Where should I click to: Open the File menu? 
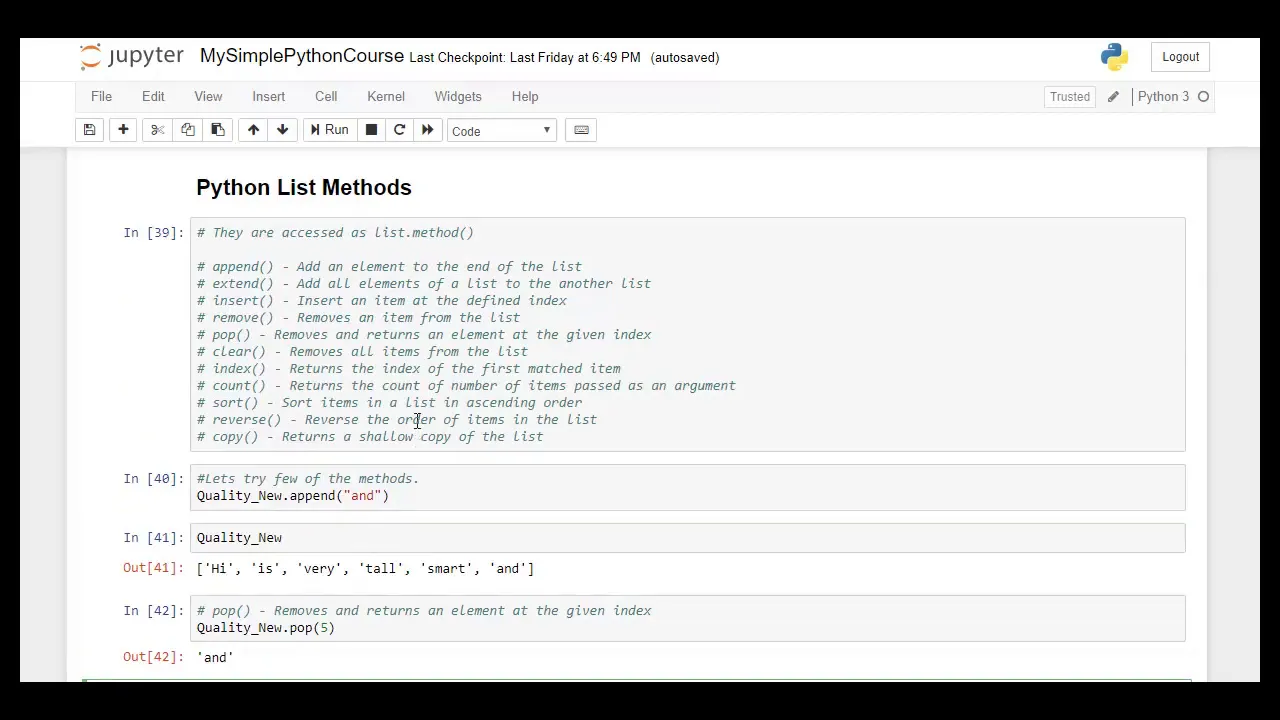tap(101, 97)
